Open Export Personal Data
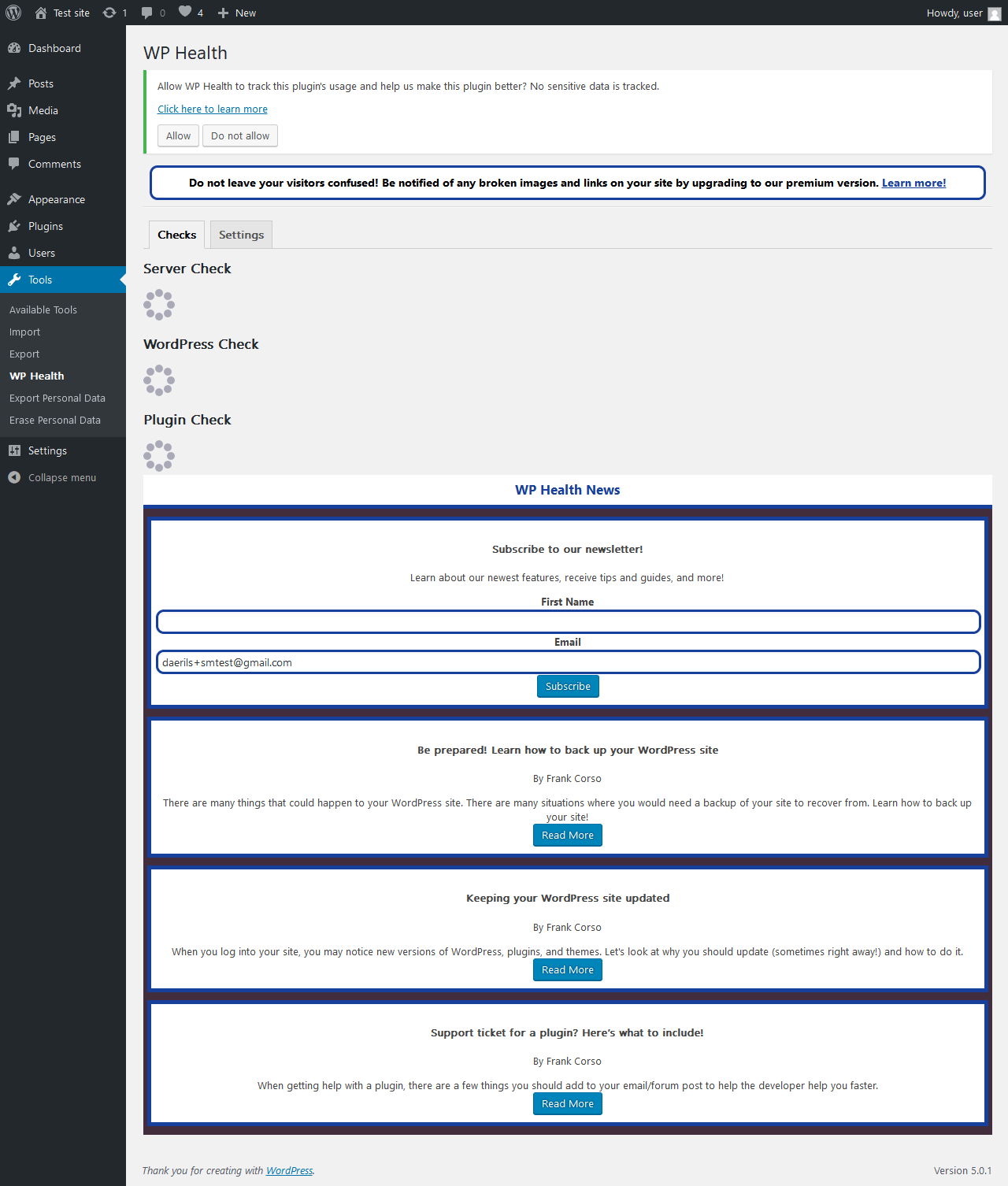This screenshot has height=1186, width=1008. pyautogui.click(x=57, y=398)
